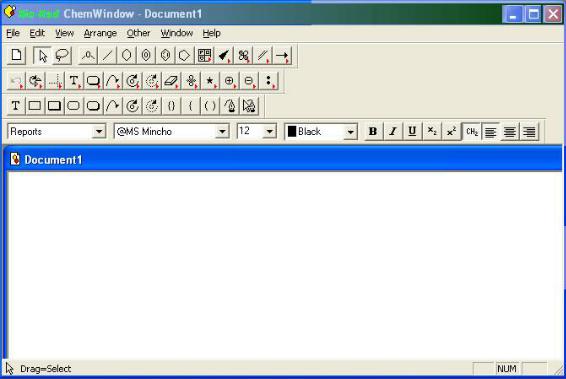Select the curly braces pair {} tool
Screen dimensions: 566x379
[x=171, y=106]
